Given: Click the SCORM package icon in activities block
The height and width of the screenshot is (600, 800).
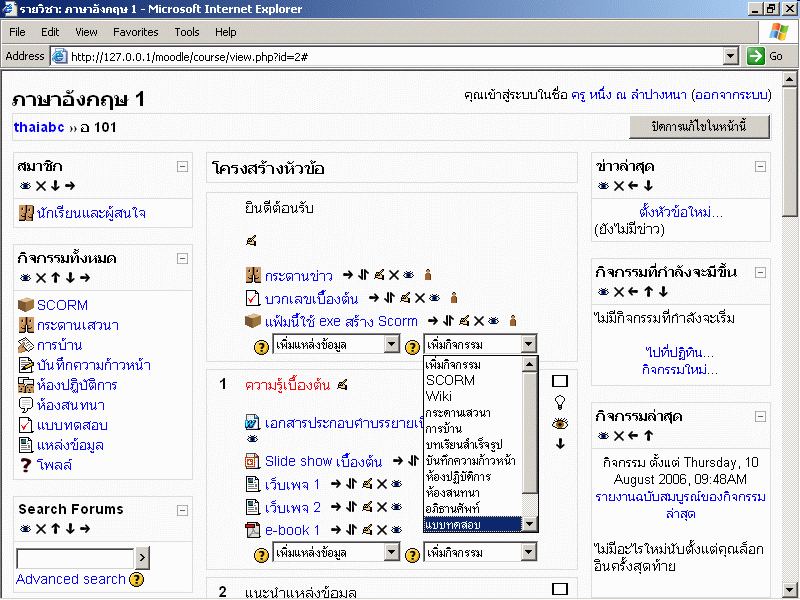Looking at the screenshot, I should coord(26,305).
